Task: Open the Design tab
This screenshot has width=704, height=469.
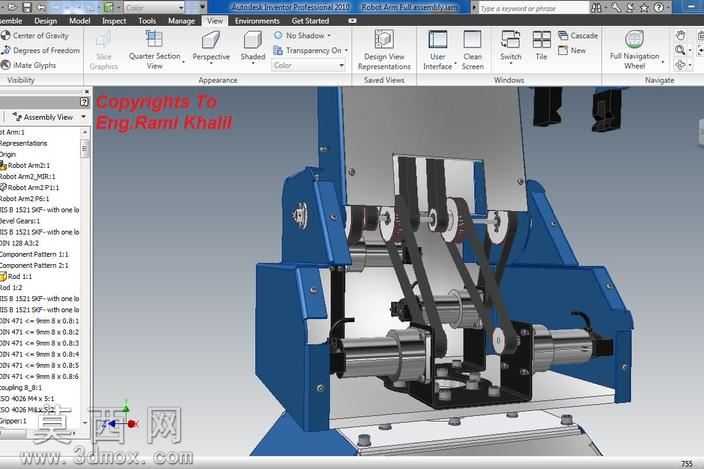Action: (45, 21)
